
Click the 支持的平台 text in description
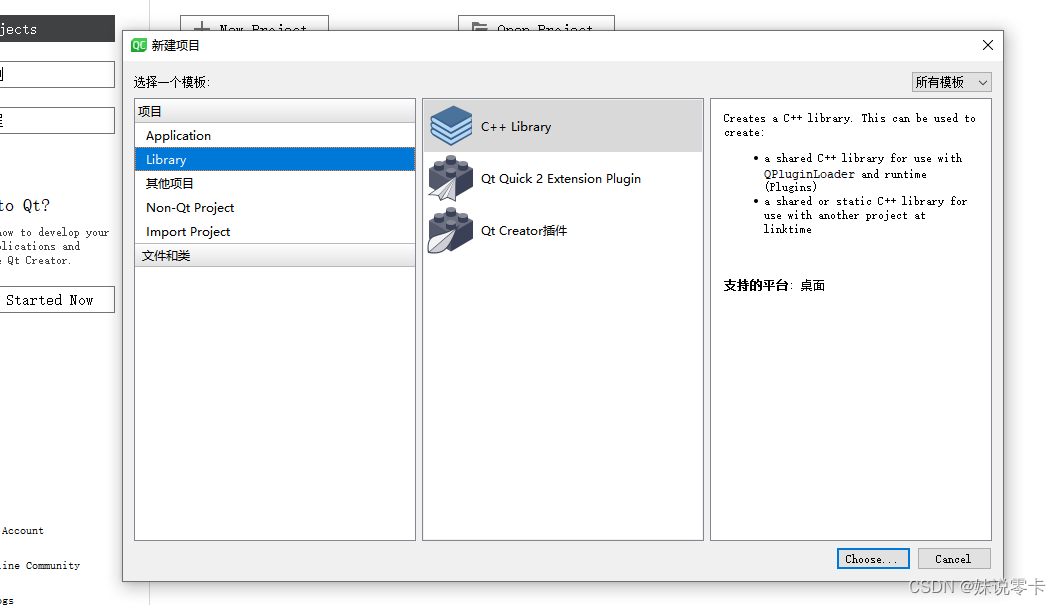[755, 286]
